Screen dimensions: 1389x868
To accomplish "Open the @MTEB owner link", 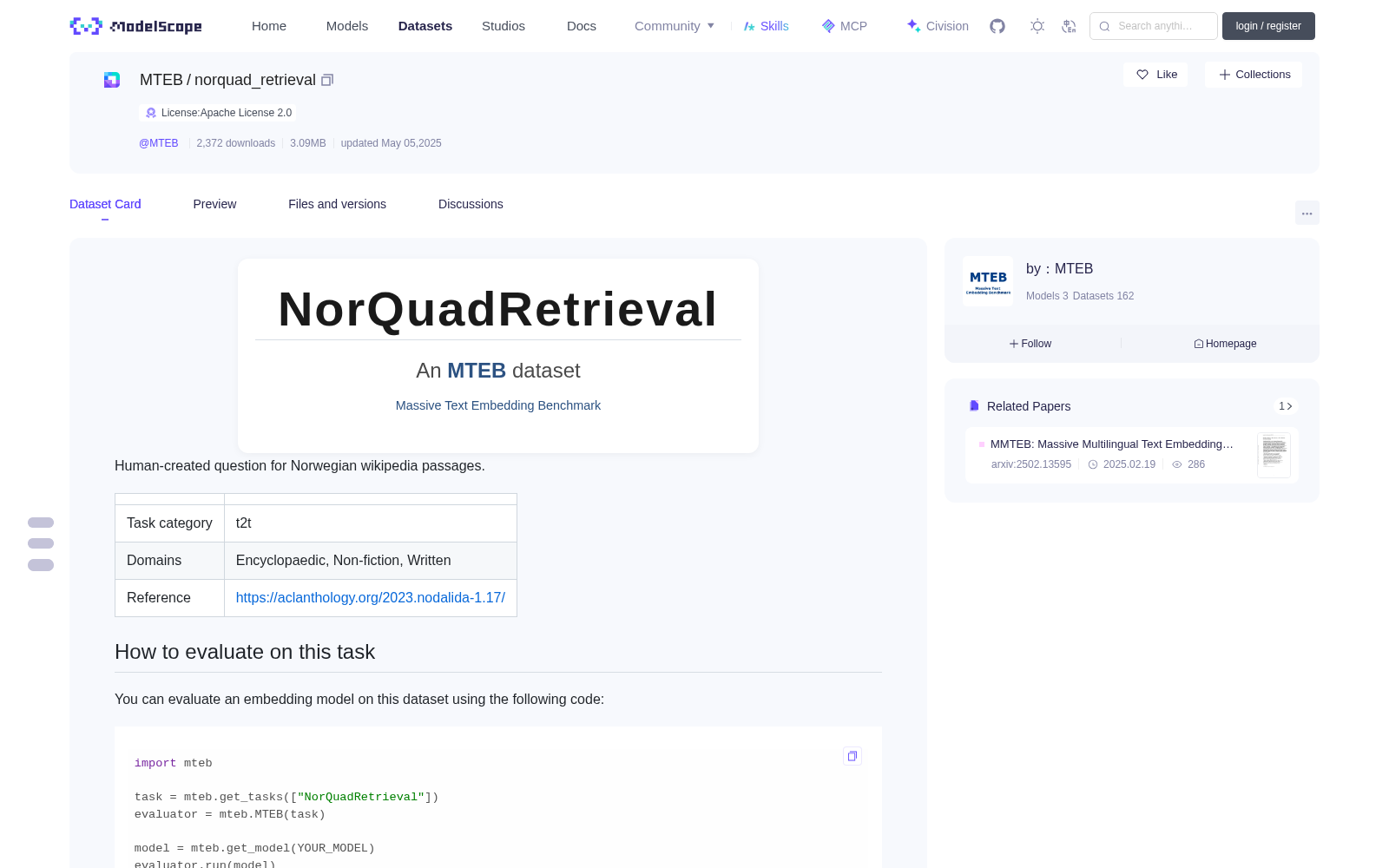I will click(x=159, y=143).
